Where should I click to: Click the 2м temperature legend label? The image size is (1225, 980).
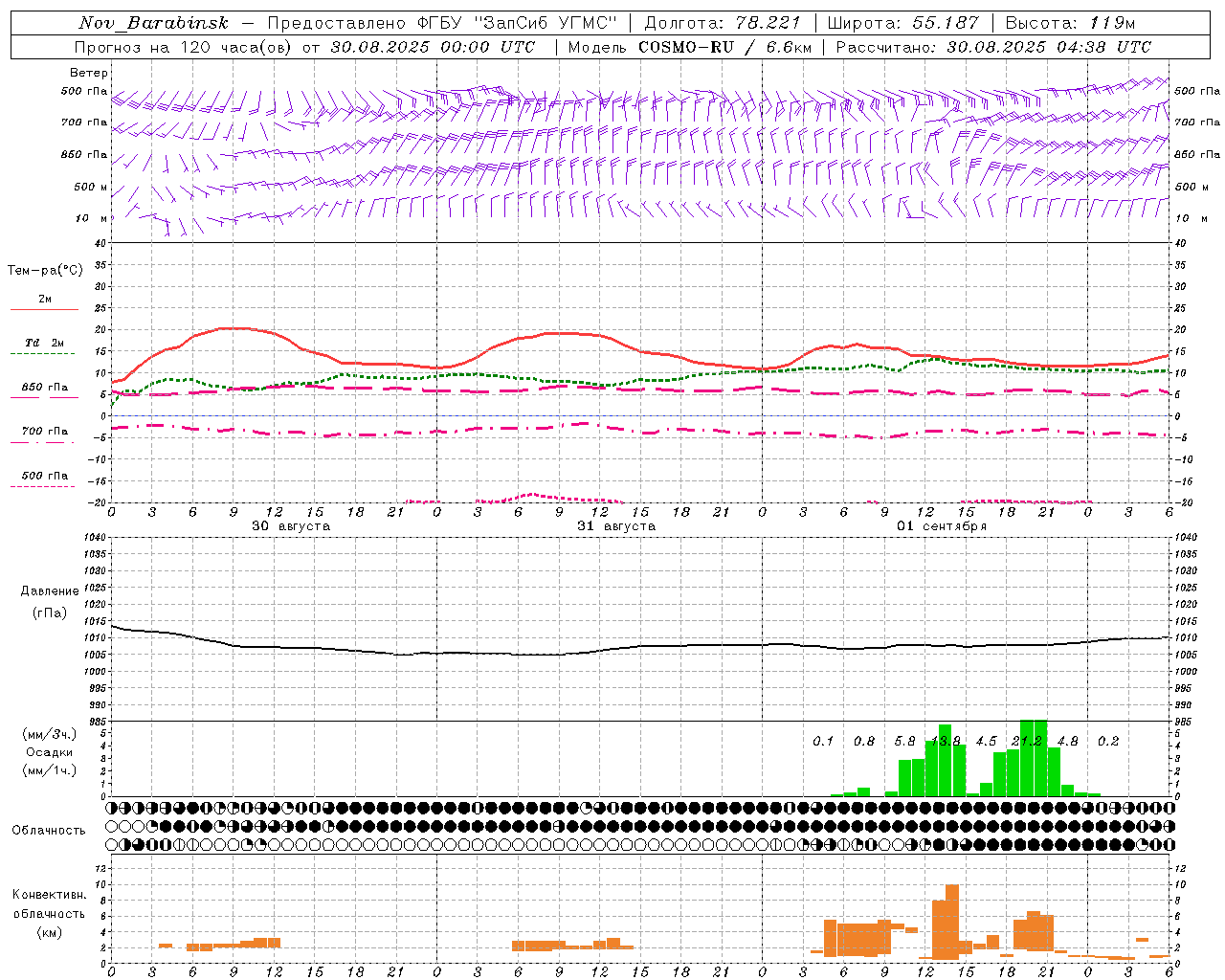(x=45, y=300)
